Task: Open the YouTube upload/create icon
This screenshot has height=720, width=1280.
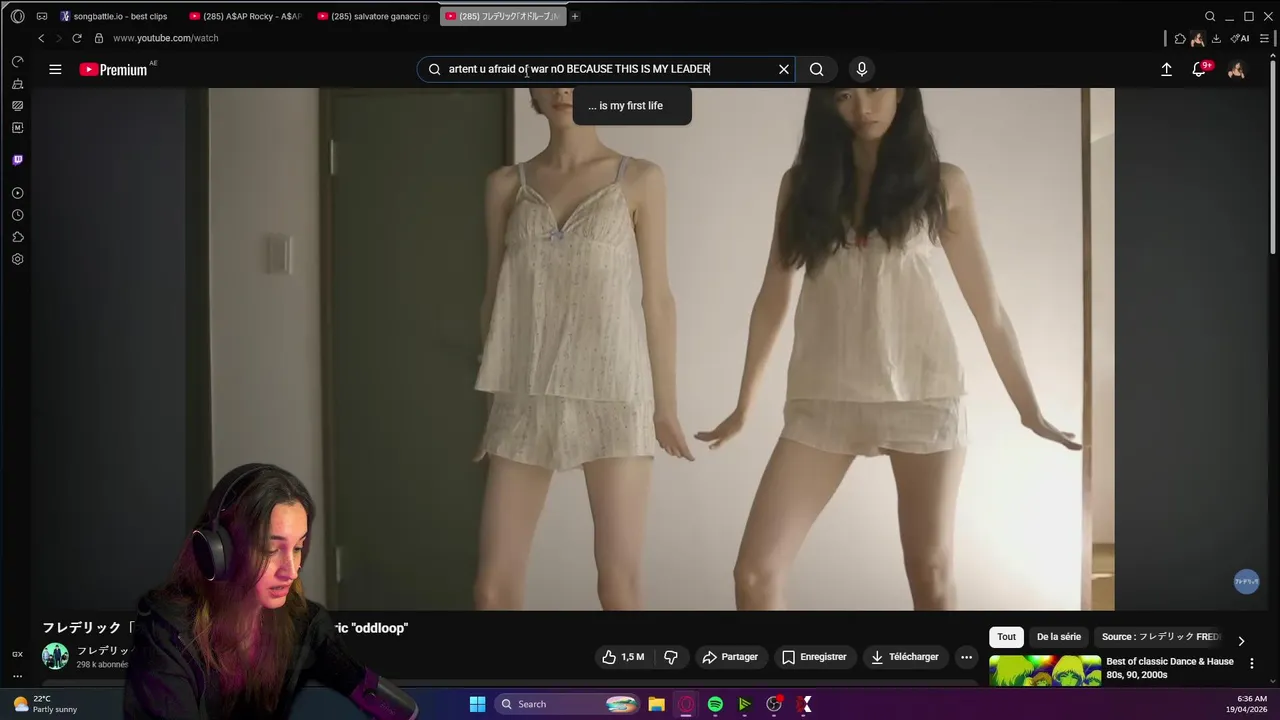Action: click(x=1166, y=69)
